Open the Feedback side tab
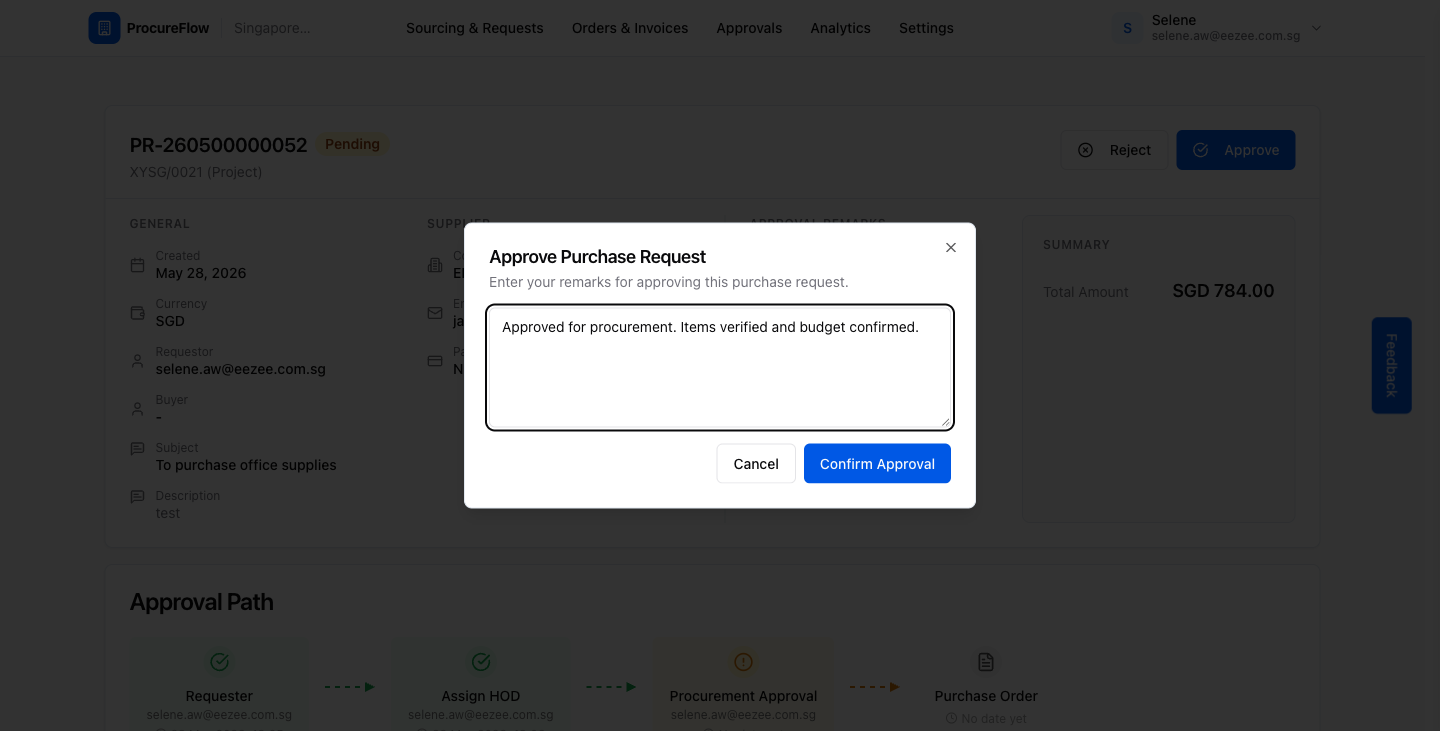 1391,365
